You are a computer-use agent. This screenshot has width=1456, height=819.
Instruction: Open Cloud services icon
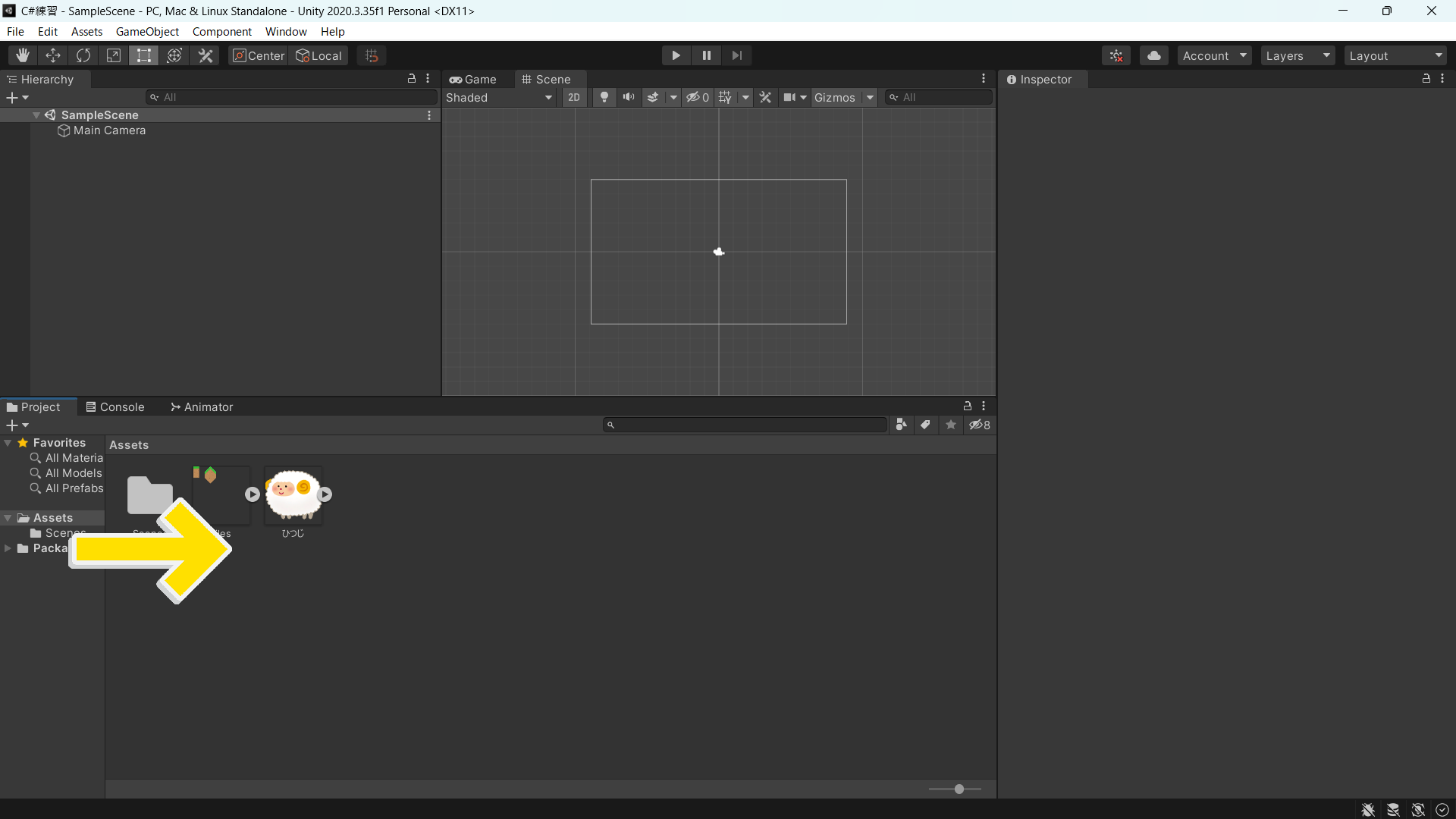point(1153,55)
